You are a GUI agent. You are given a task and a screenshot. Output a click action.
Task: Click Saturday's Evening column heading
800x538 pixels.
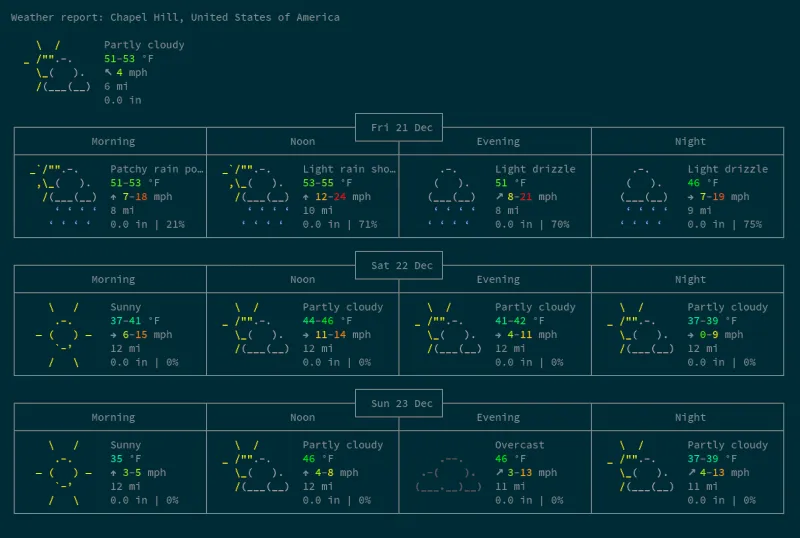pos(497,280)
